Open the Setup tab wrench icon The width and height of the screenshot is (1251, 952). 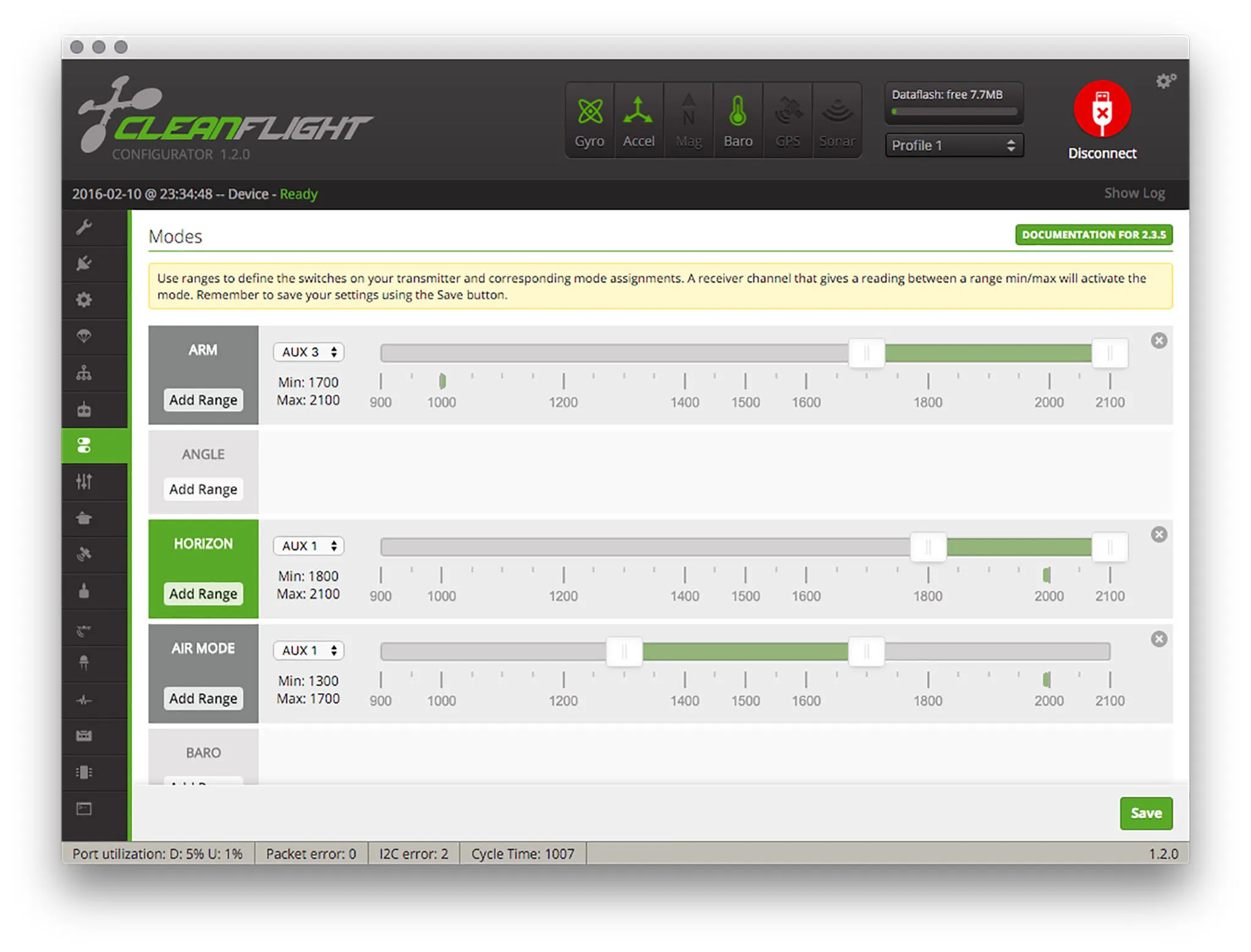(84, 227)
